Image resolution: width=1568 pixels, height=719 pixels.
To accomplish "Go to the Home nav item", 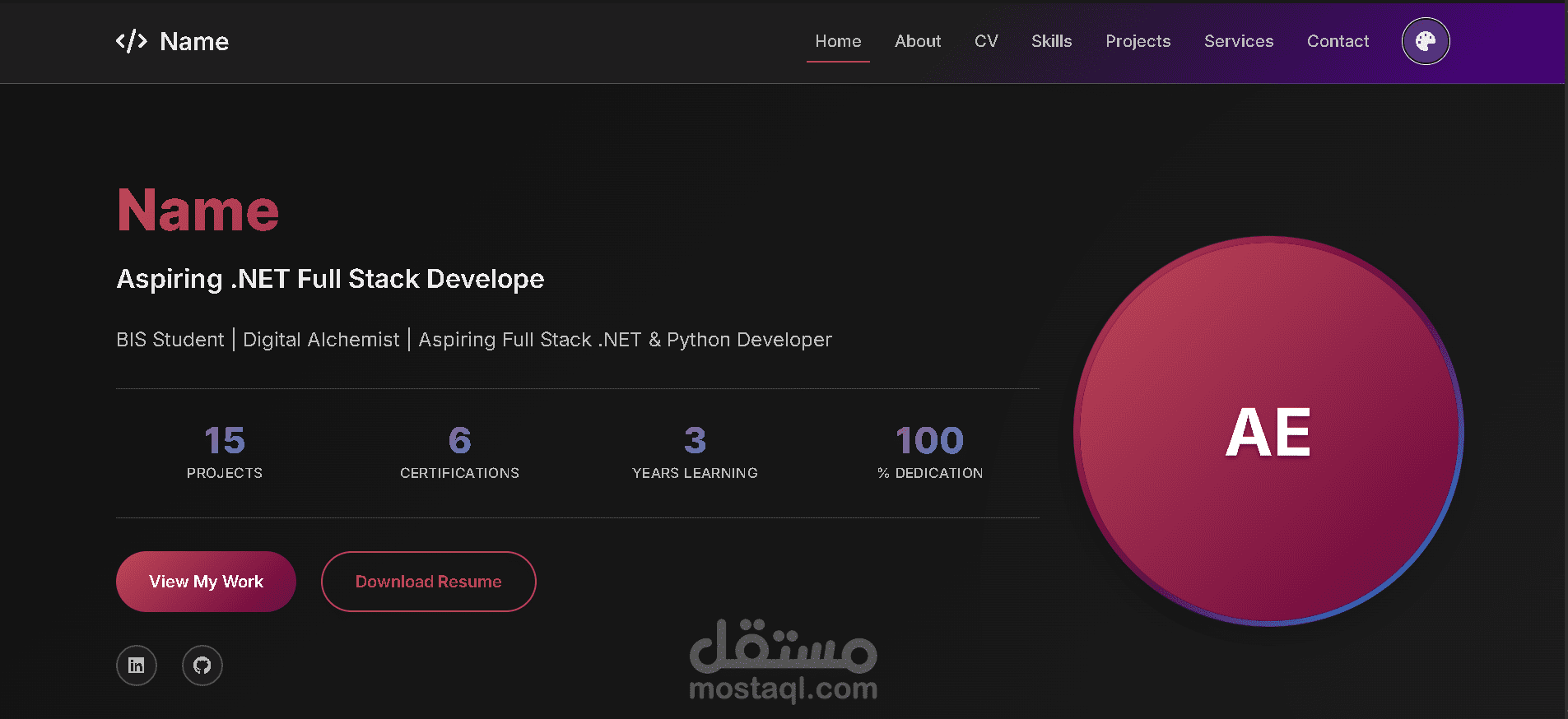I will point(838,41).
